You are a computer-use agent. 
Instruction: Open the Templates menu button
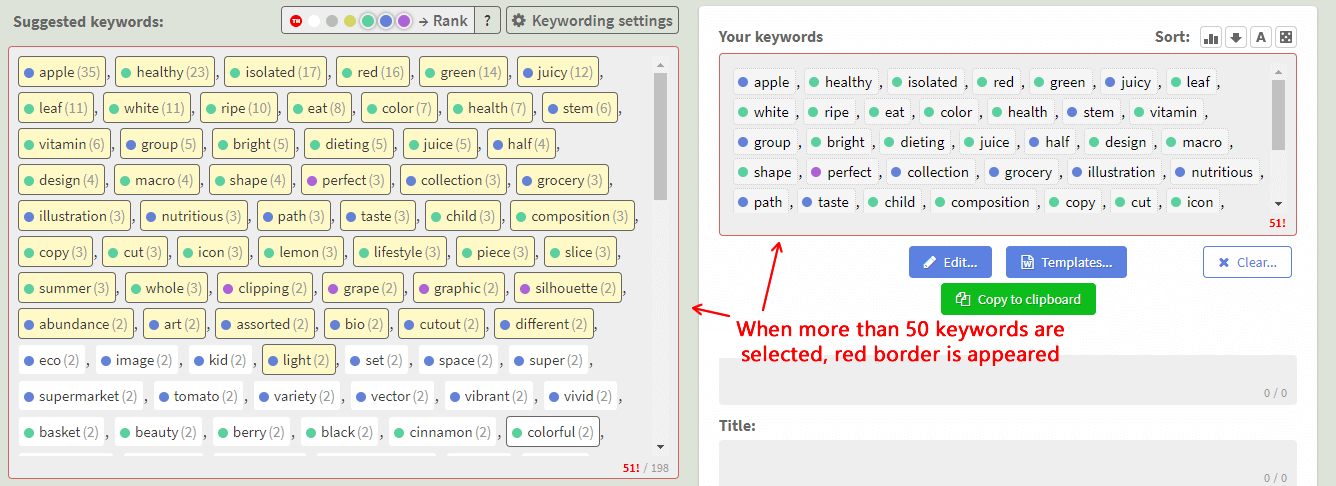[1066, 262]
